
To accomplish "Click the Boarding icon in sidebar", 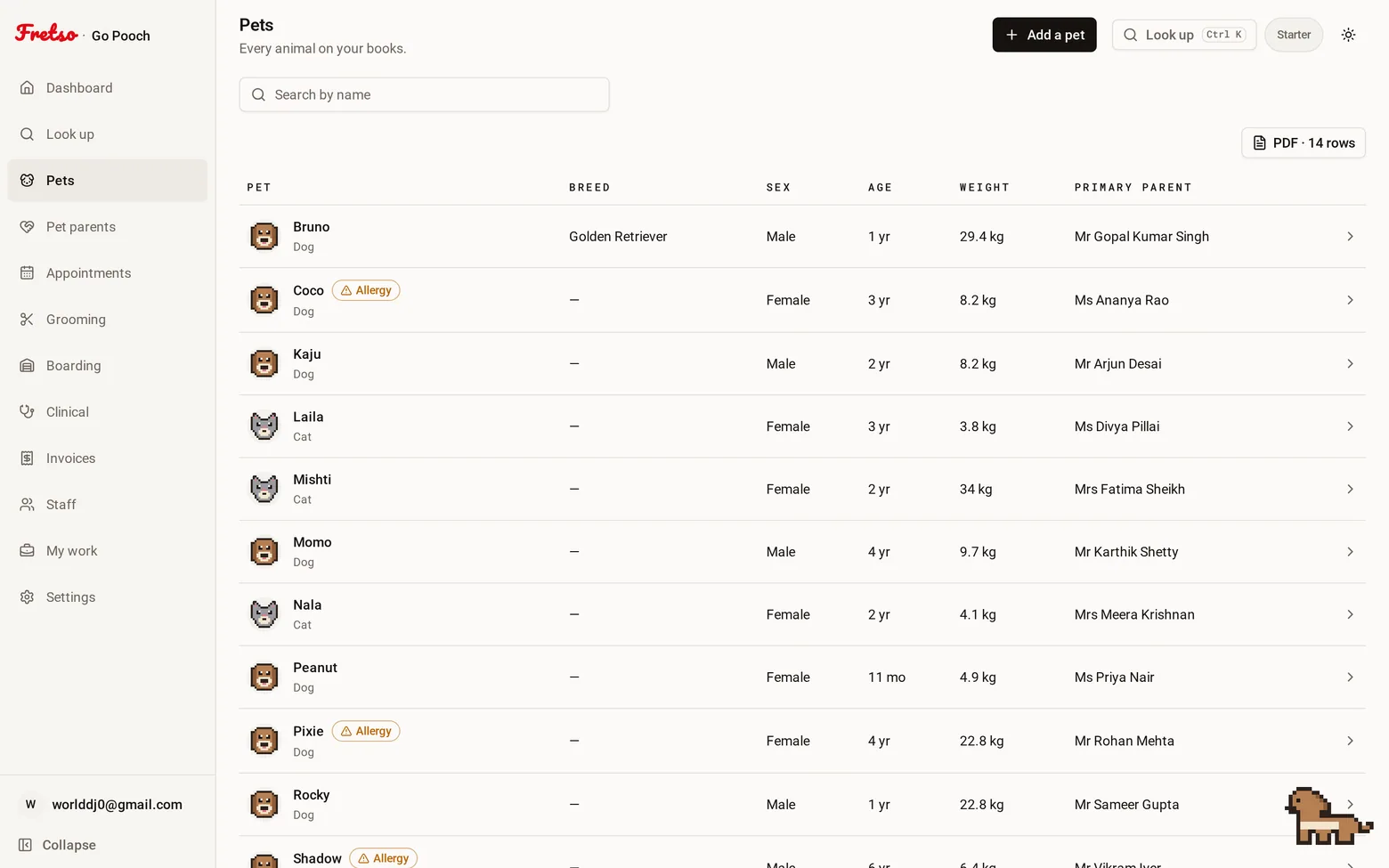I will click(x=28, y=366).
